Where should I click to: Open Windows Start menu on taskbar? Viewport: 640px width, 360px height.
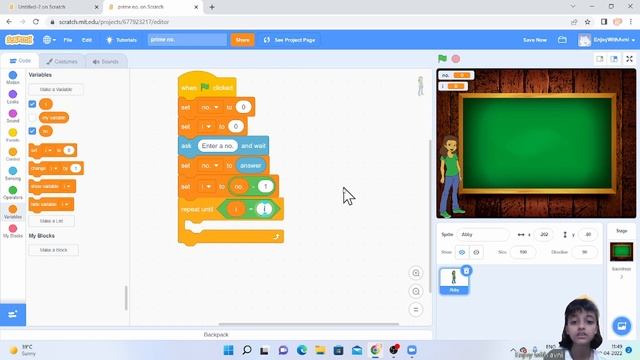pyautogui.click(x=229, y=350)
